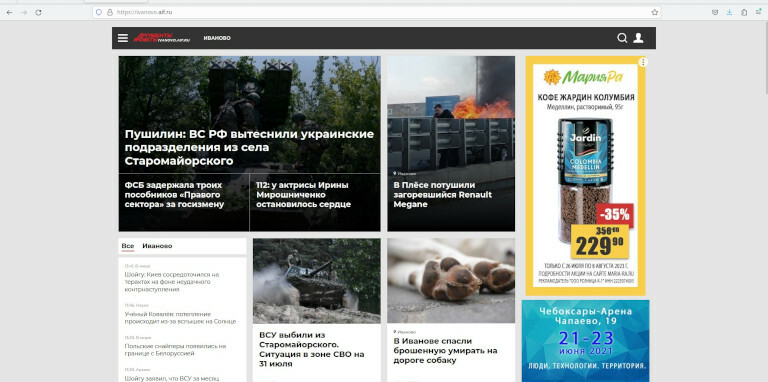Click the dog paw rescue article image
The width and height of the screenshot is (768, 382).
pyautogui.click(x=451, y=281)
